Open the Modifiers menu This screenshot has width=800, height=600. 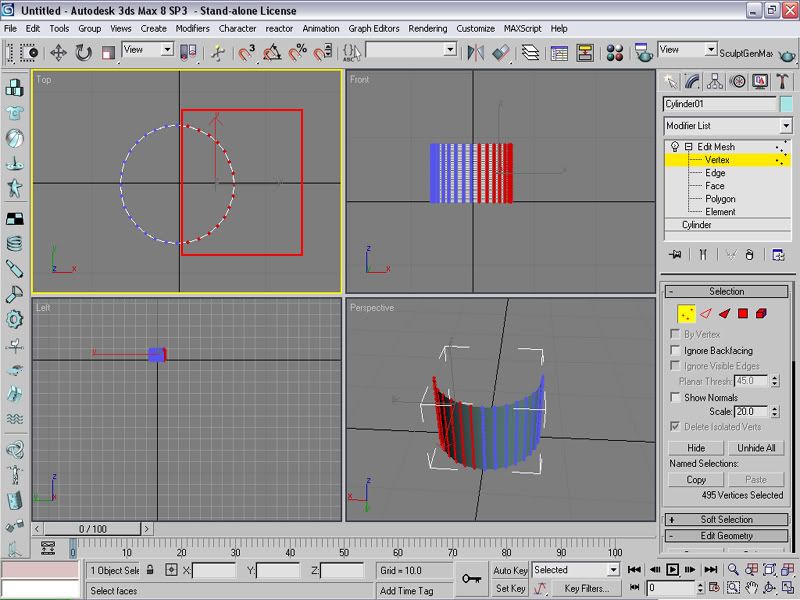point(192,29)
